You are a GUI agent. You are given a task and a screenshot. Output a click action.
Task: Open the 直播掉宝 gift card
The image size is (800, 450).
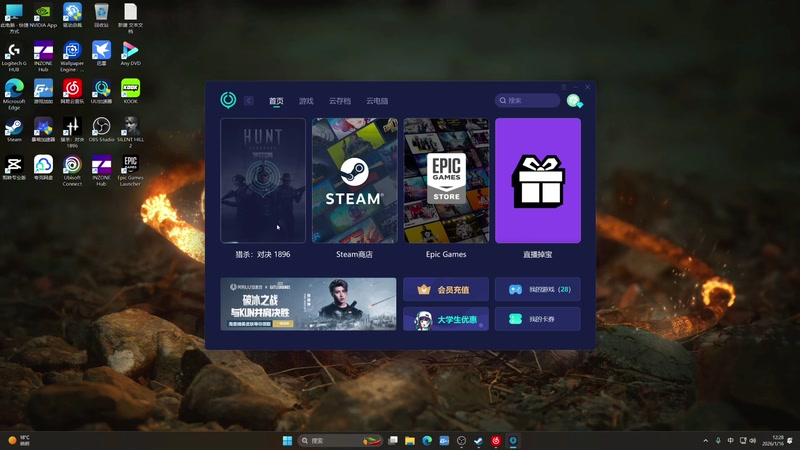(x=538, y=181)
